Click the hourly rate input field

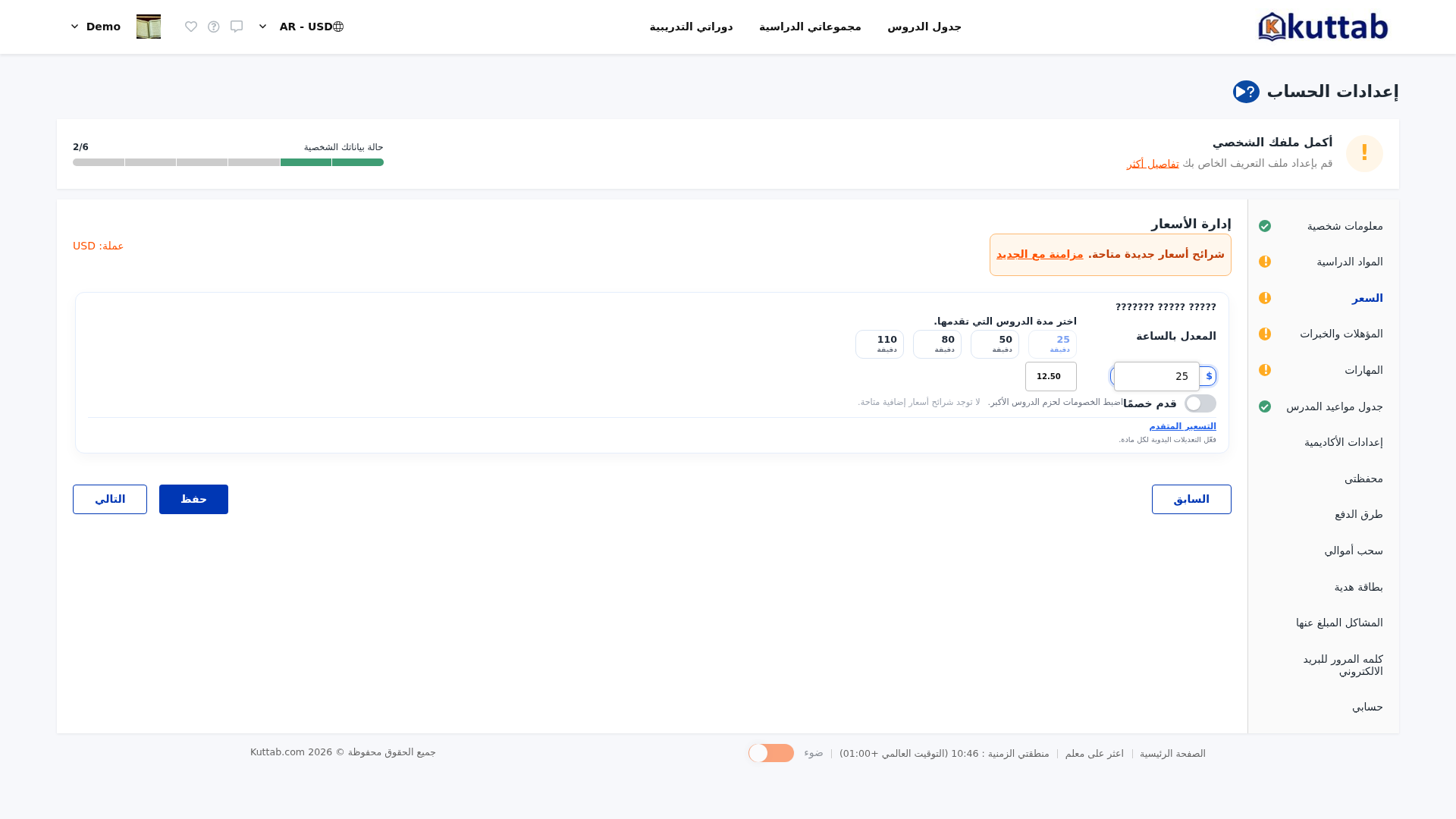[x=1156, y=376]
